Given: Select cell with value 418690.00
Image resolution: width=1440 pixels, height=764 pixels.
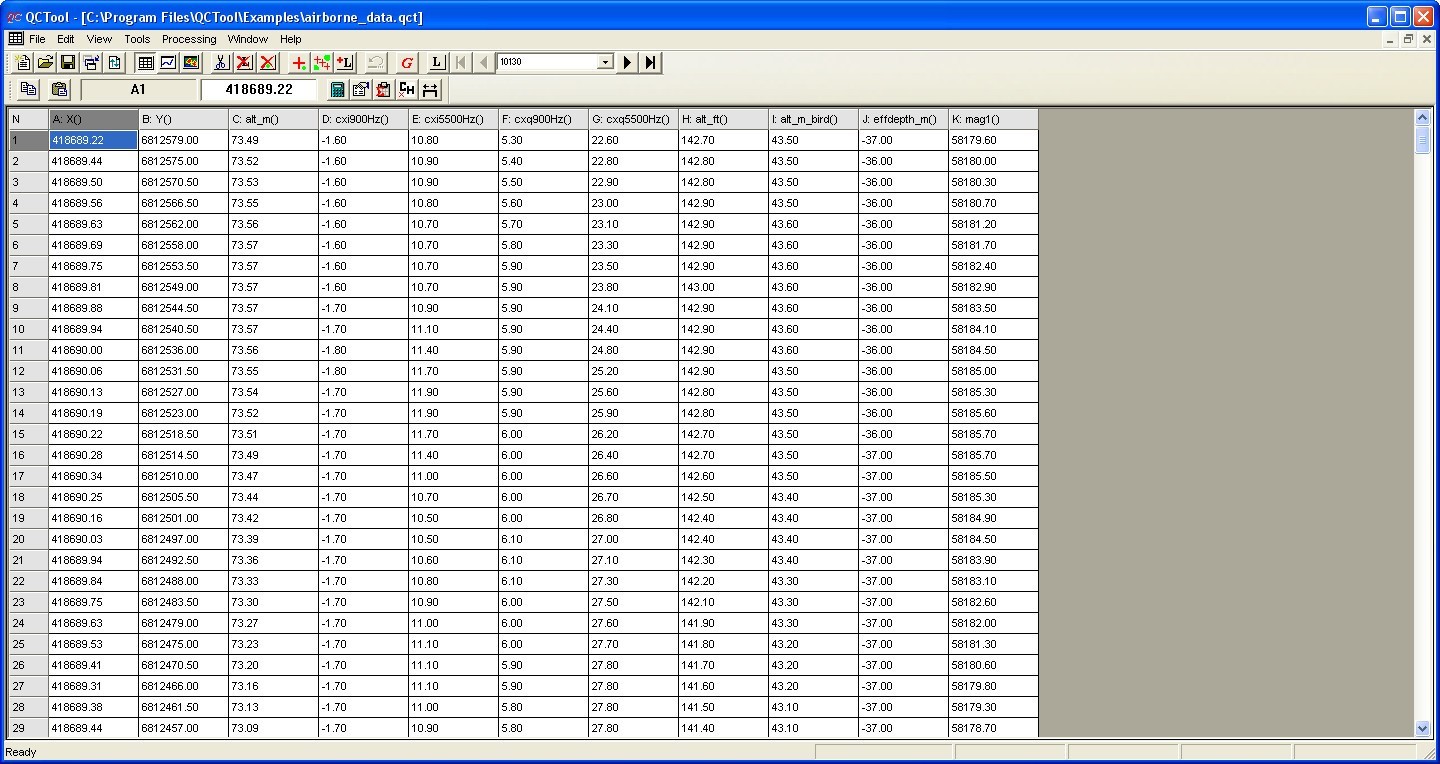Looking at the screenshot, I should (93, 350).
